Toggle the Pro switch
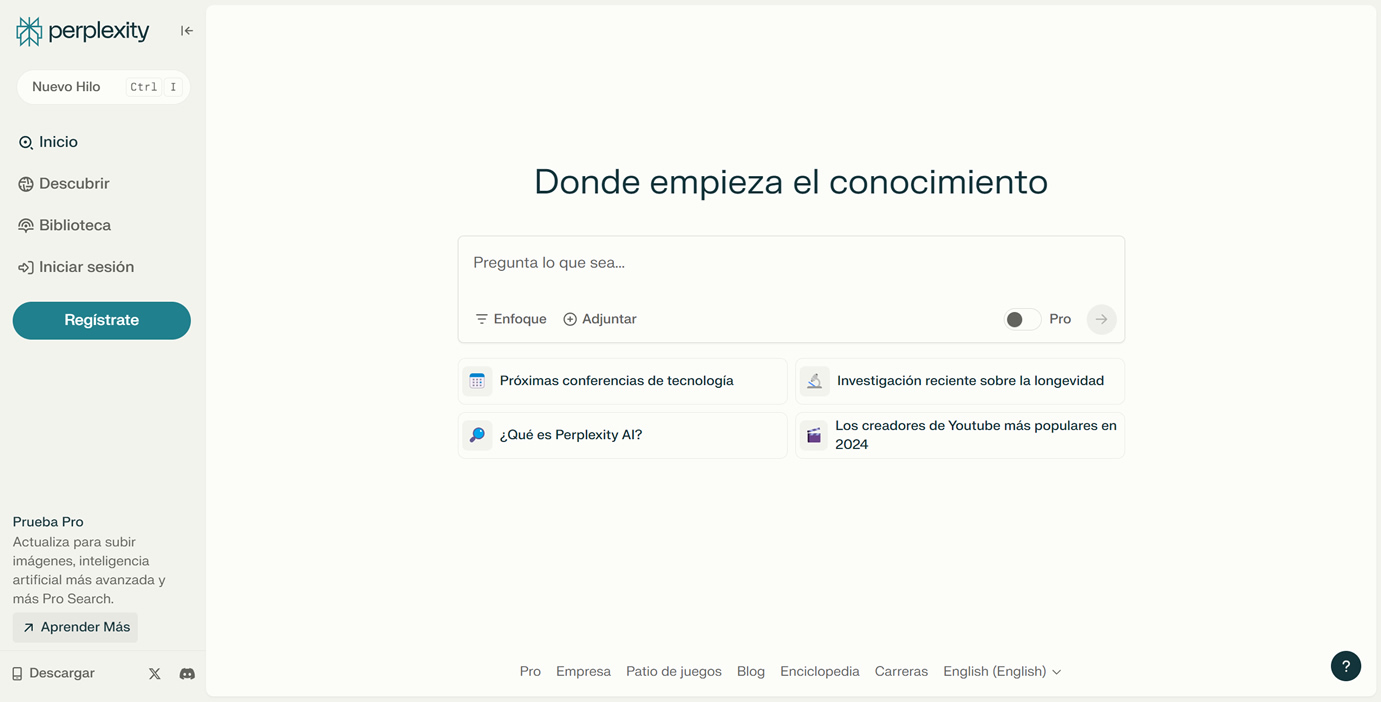 (1022, 319)
